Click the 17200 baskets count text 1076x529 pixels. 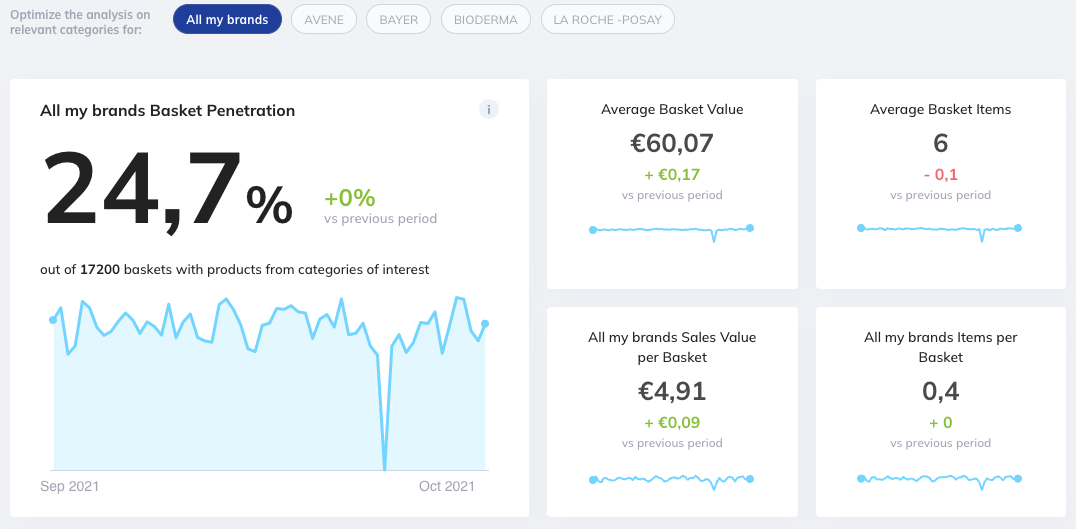[100, 269]
